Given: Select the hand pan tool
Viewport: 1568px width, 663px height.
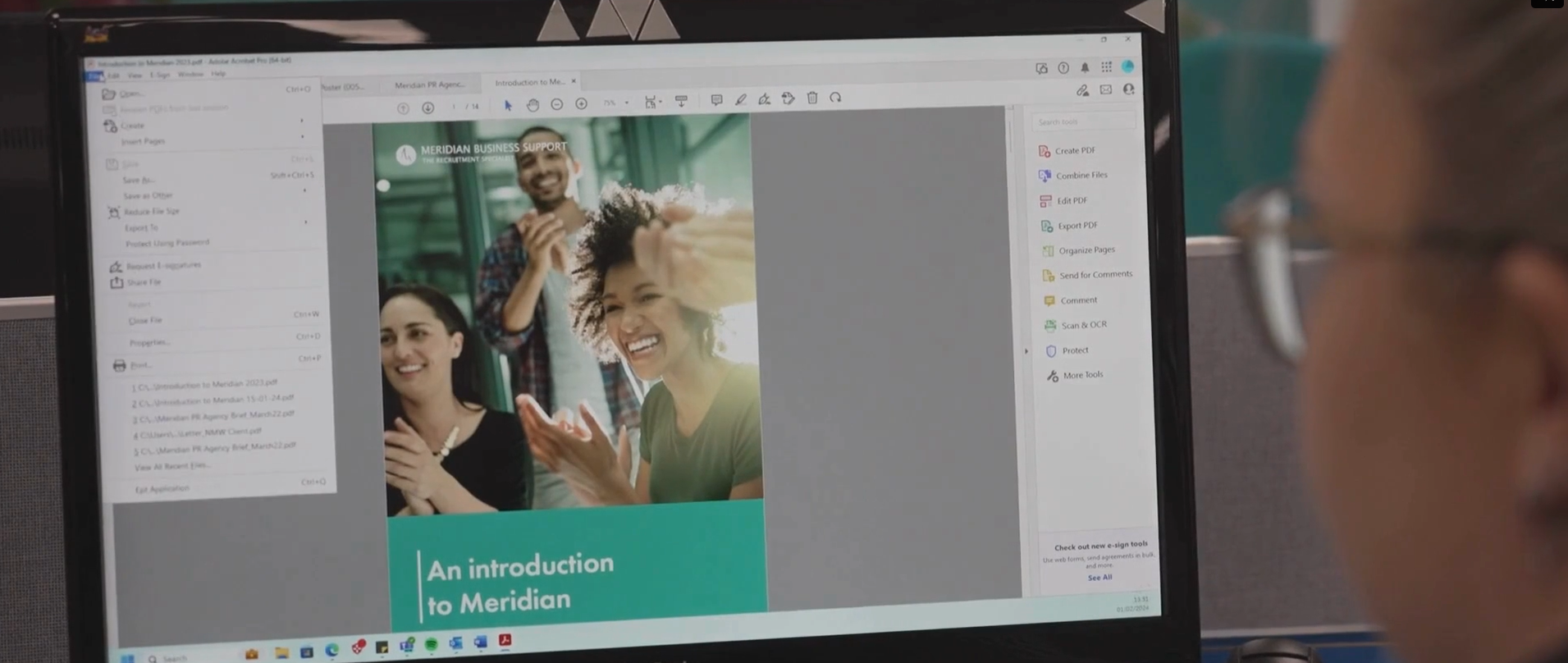Looking at the screenshot, I should pos(533,105).
